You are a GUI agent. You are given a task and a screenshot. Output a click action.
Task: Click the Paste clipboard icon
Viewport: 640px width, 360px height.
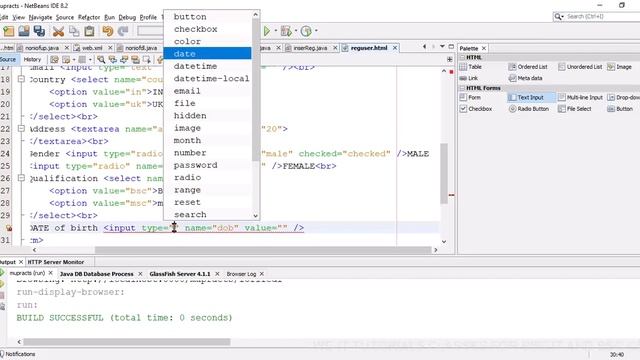click(89, 31)
